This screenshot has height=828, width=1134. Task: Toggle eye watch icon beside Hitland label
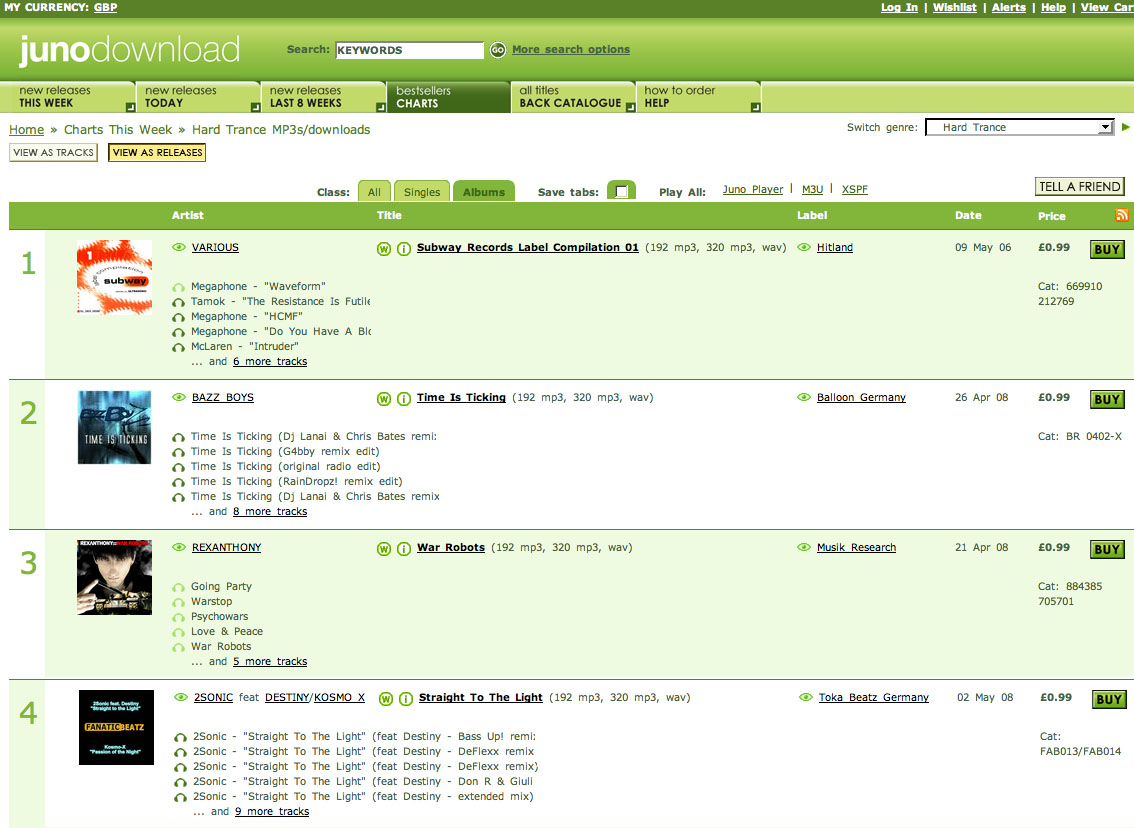point(803,247)
